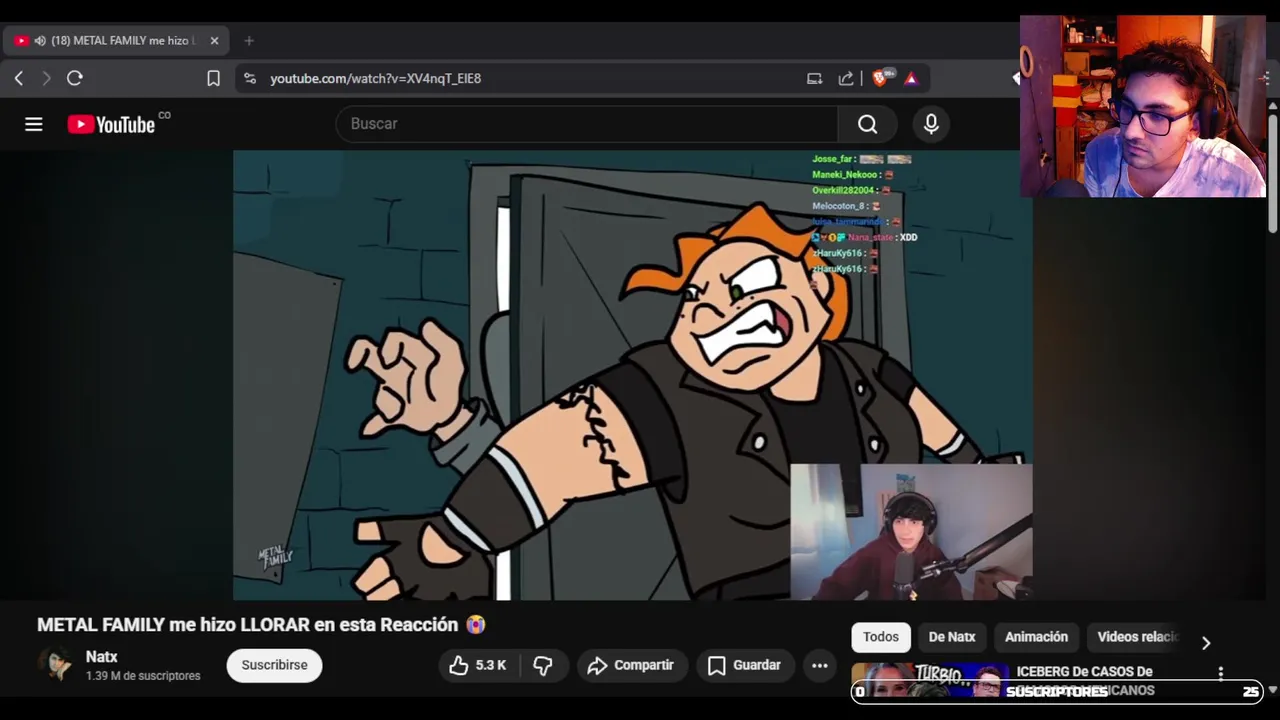The height and width of the screenshot is (720, 1280).
Task: Click the video title text
Action: [x=261, y=625]
